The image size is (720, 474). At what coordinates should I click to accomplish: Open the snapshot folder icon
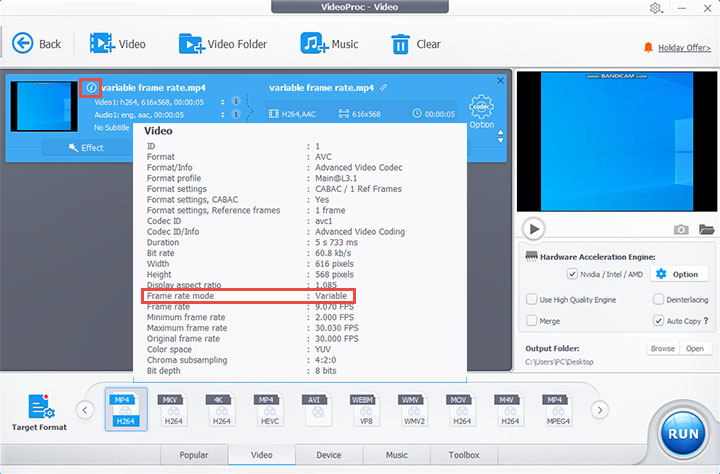tap(706, 229)
